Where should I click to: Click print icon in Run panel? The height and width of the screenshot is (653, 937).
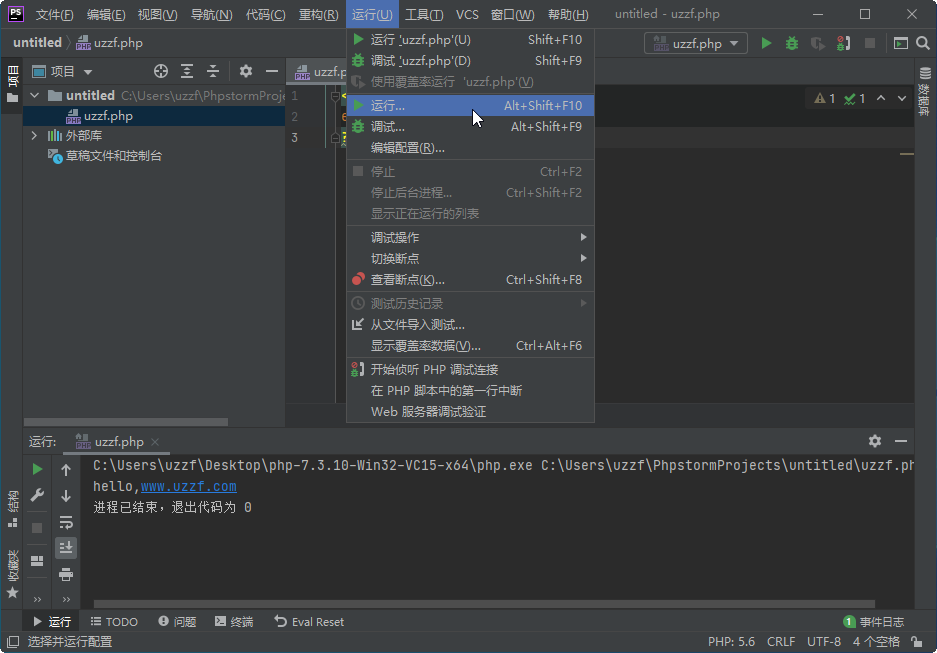pyautogui.click(x=66, y=574)
